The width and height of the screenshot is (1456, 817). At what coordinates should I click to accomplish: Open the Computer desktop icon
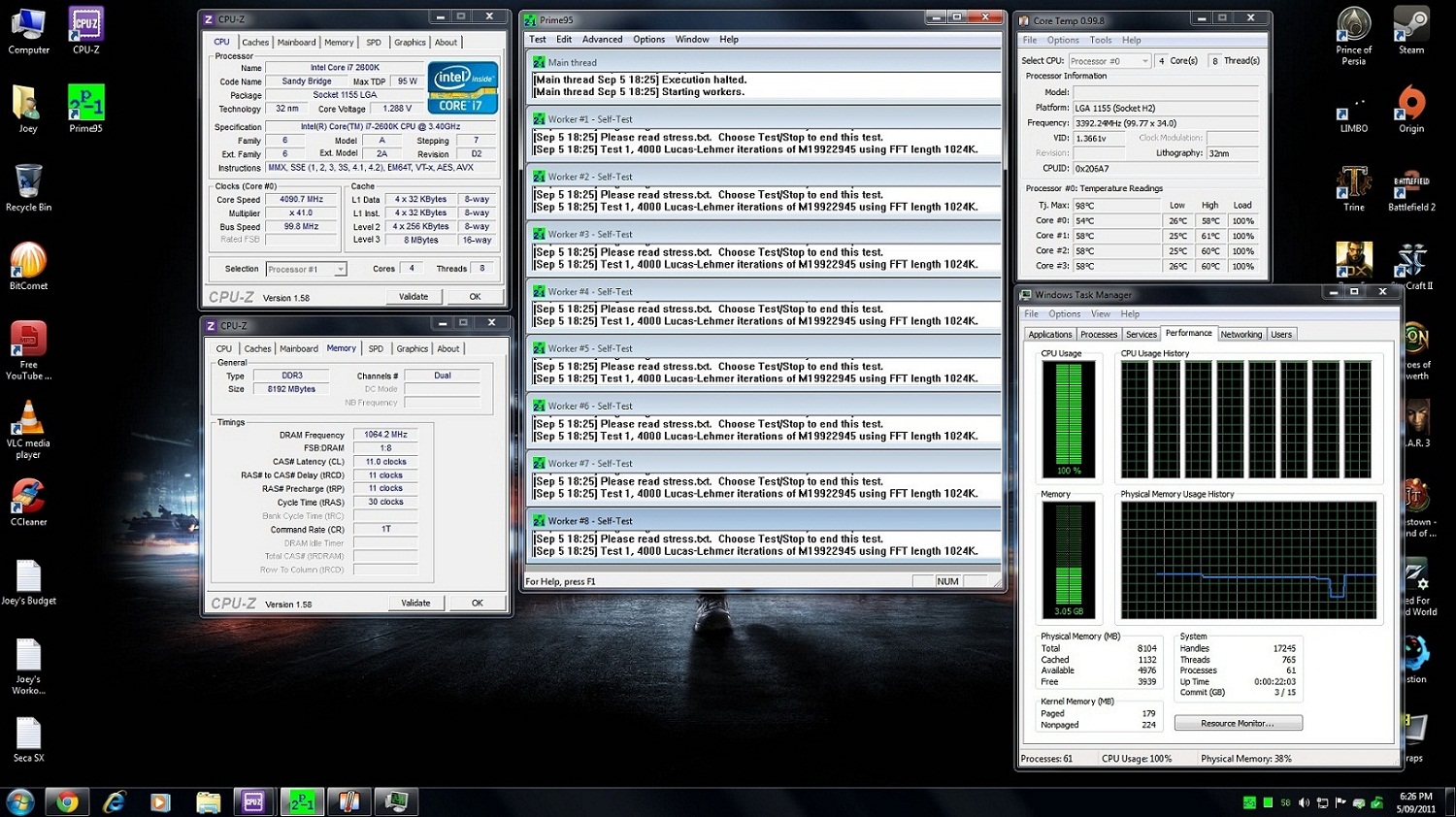28,31
